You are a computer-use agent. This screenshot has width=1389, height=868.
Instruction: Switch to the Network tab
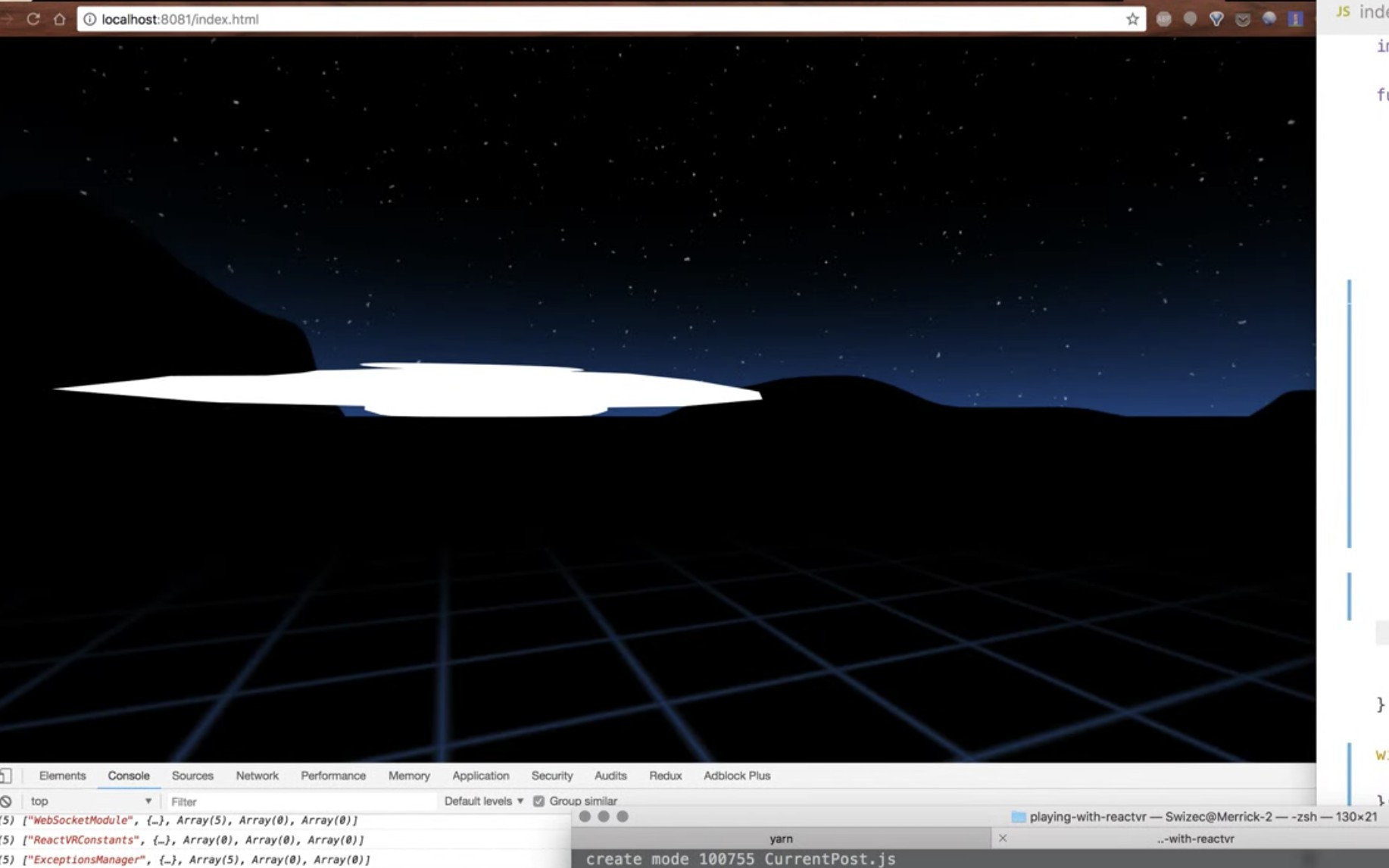coord(257,776)
